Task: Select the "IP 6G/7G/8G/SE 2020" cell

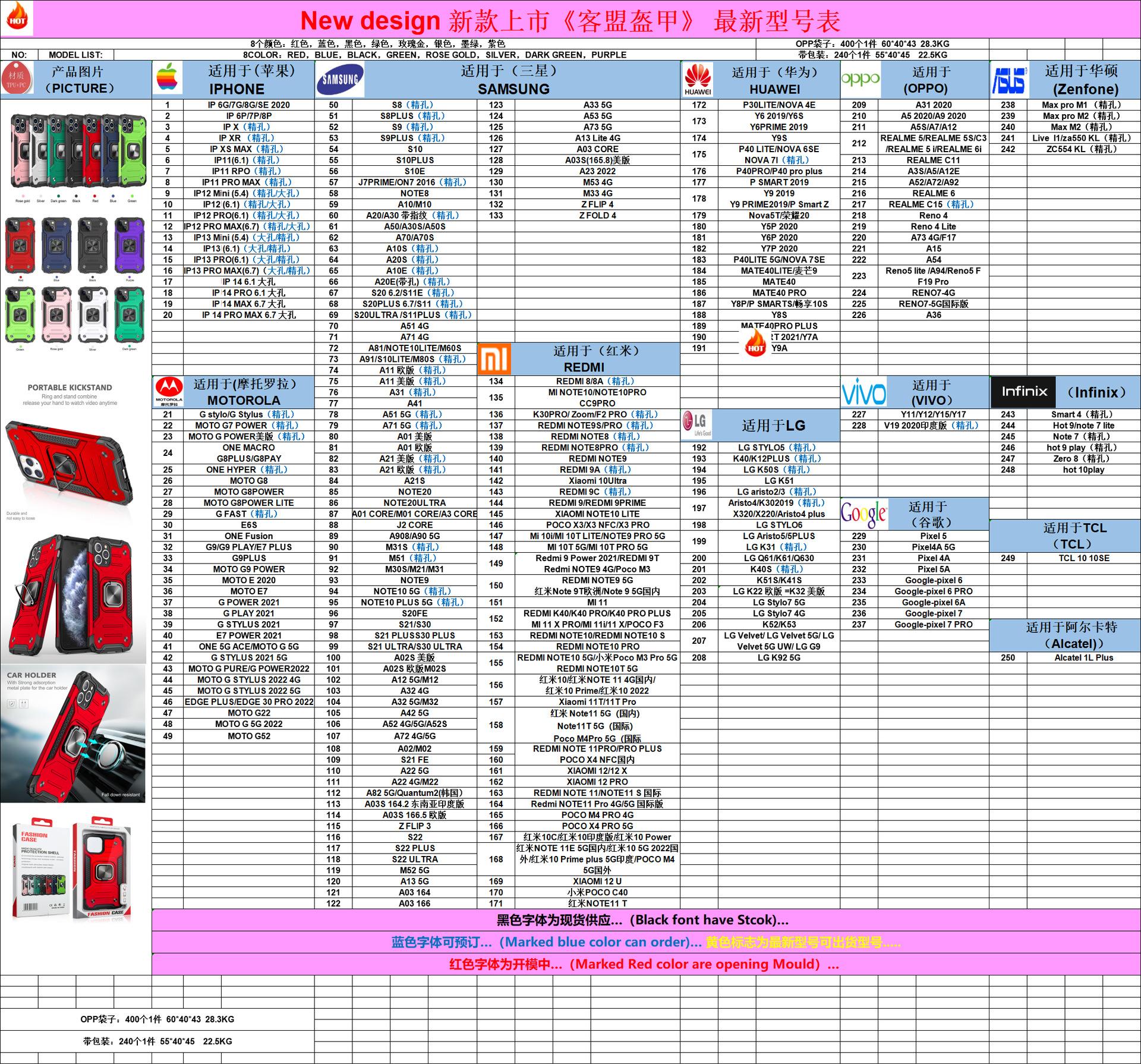Action: (248, 105)
